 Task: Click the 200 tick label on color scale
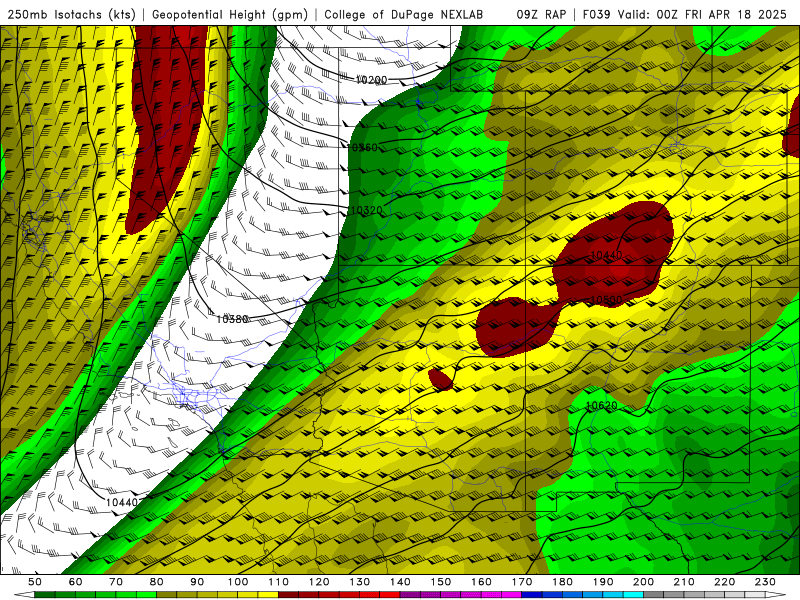643,582
